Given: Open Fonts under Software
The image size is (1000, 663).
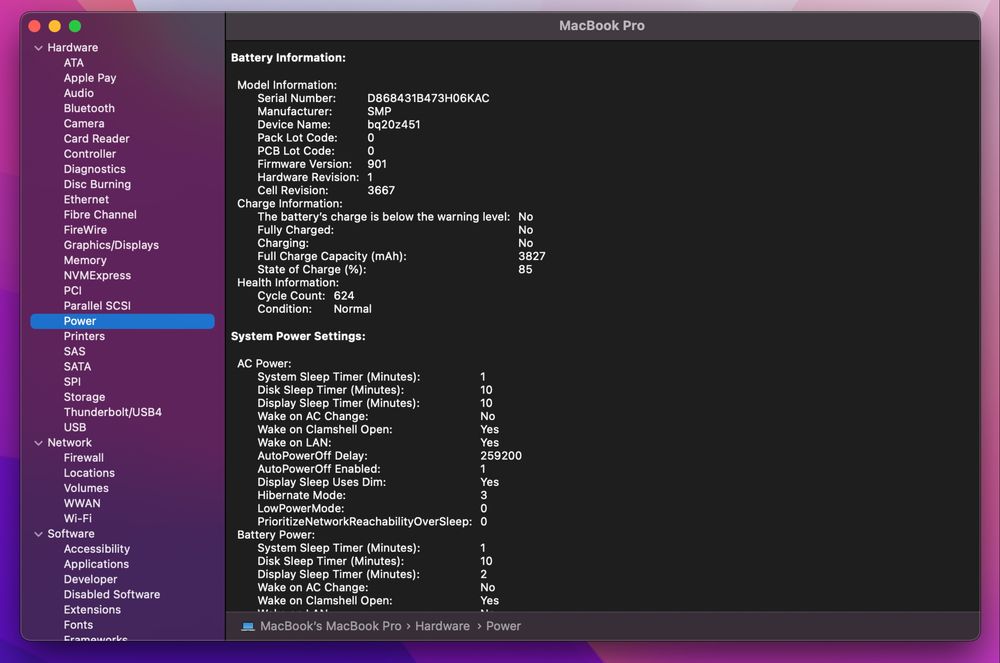Looking at the screenshot, I should point(78,625).
